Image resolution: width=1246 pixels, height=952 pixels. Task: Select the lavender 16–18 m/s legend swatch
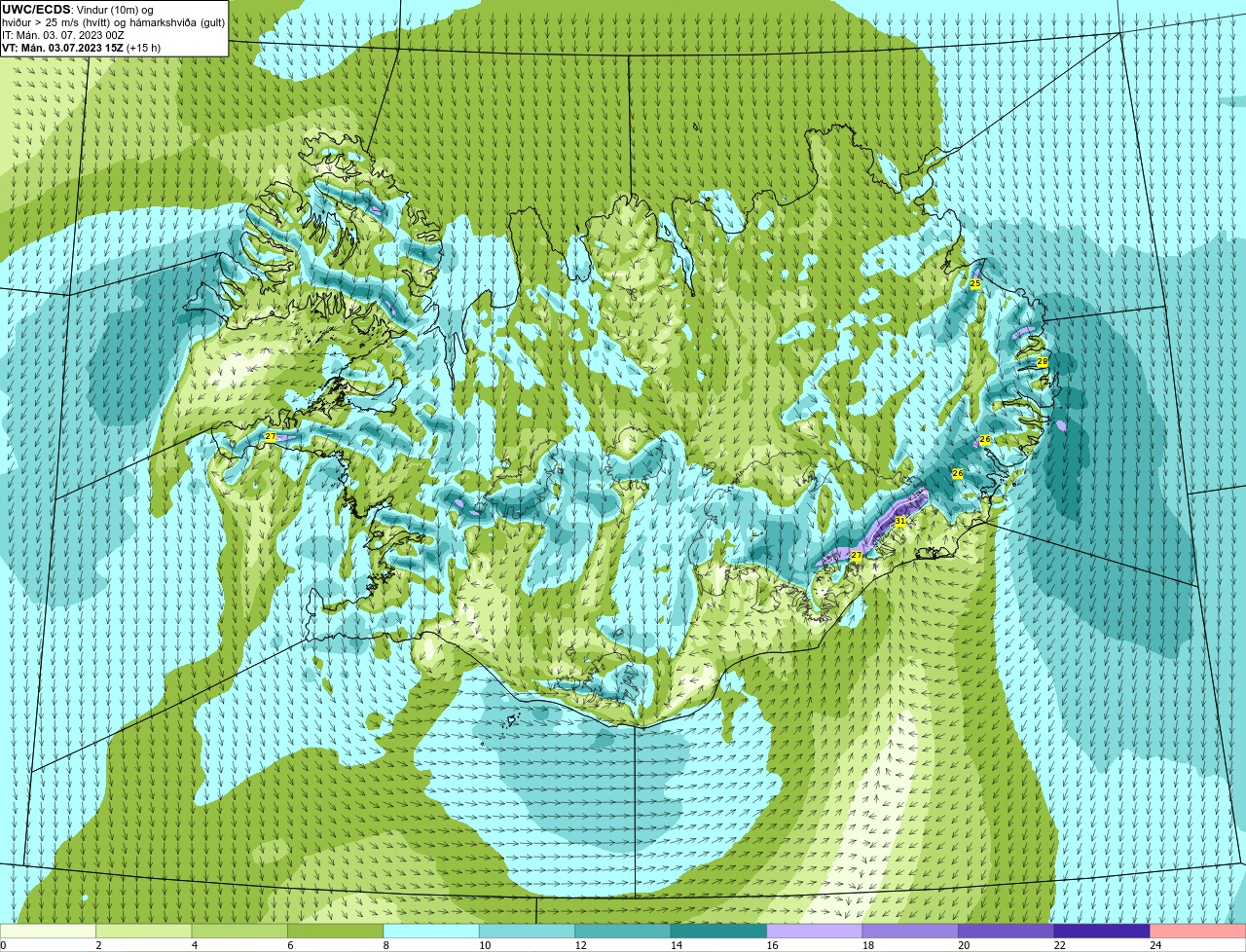click(816, 931)
